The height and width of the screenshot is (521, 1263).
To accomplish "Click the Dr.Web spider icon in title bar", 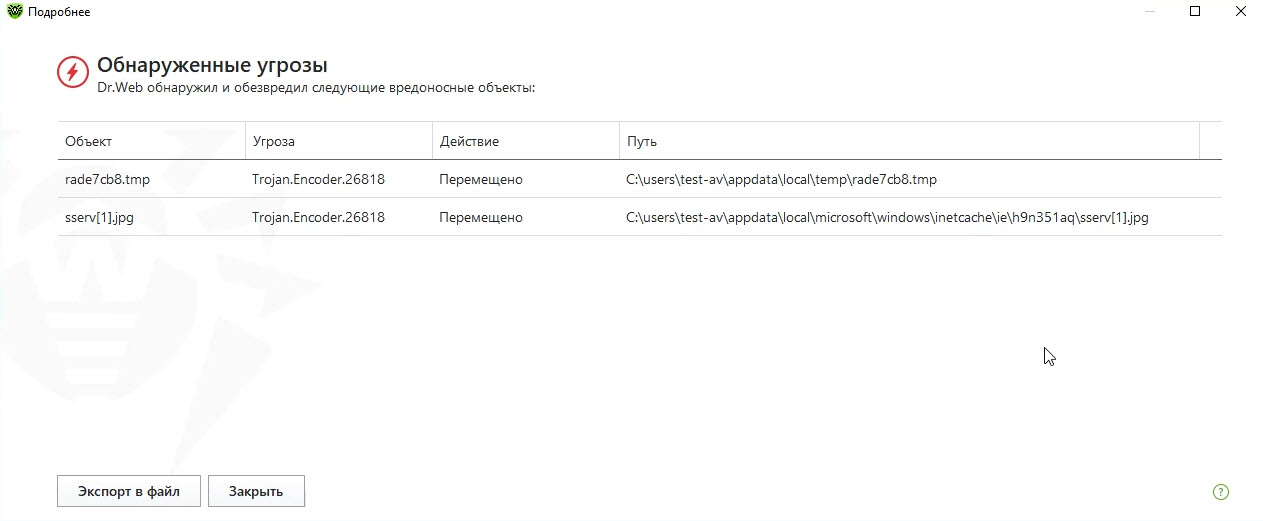I will [x=15, y=11].
